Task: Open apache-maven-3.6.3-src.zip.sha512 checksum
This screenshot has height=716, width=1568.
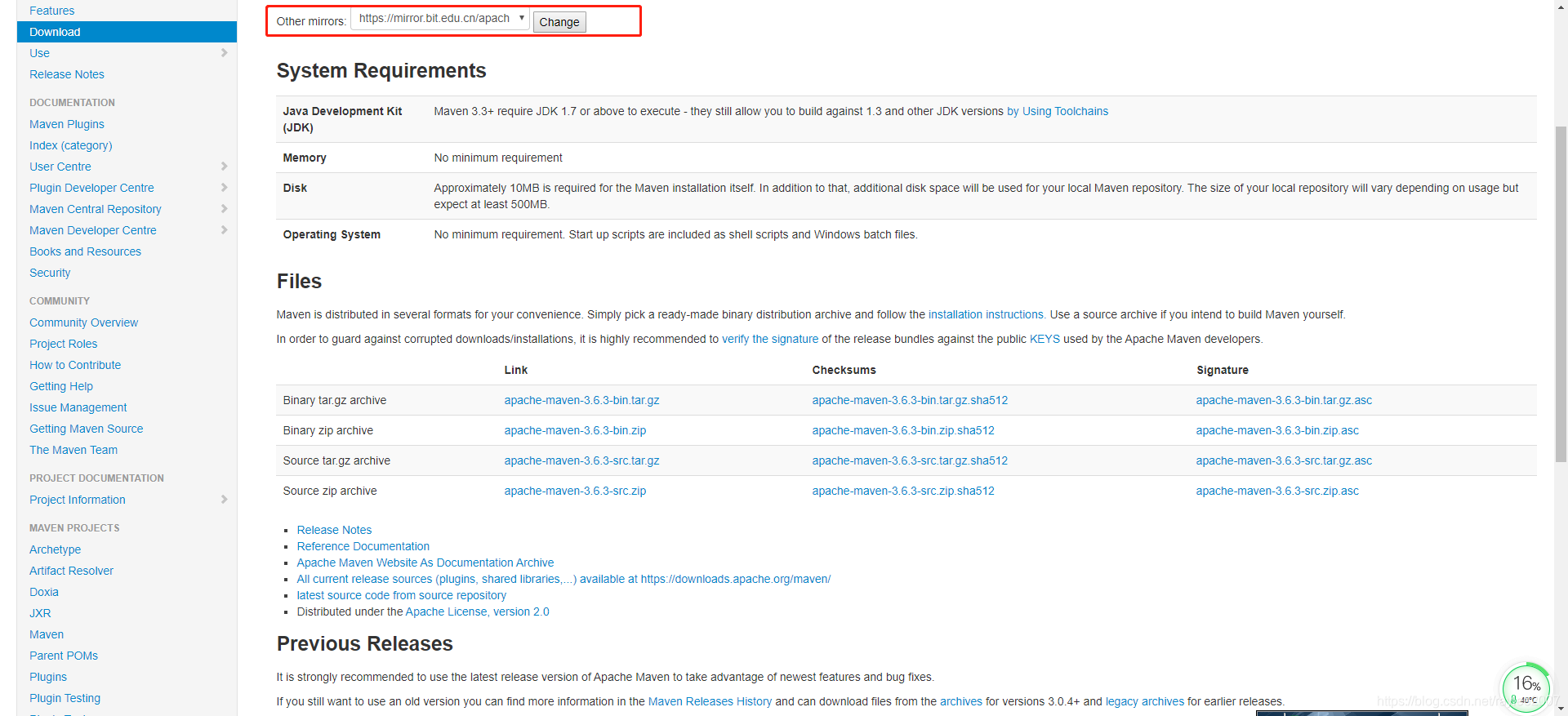Action: tap(903, 491)
